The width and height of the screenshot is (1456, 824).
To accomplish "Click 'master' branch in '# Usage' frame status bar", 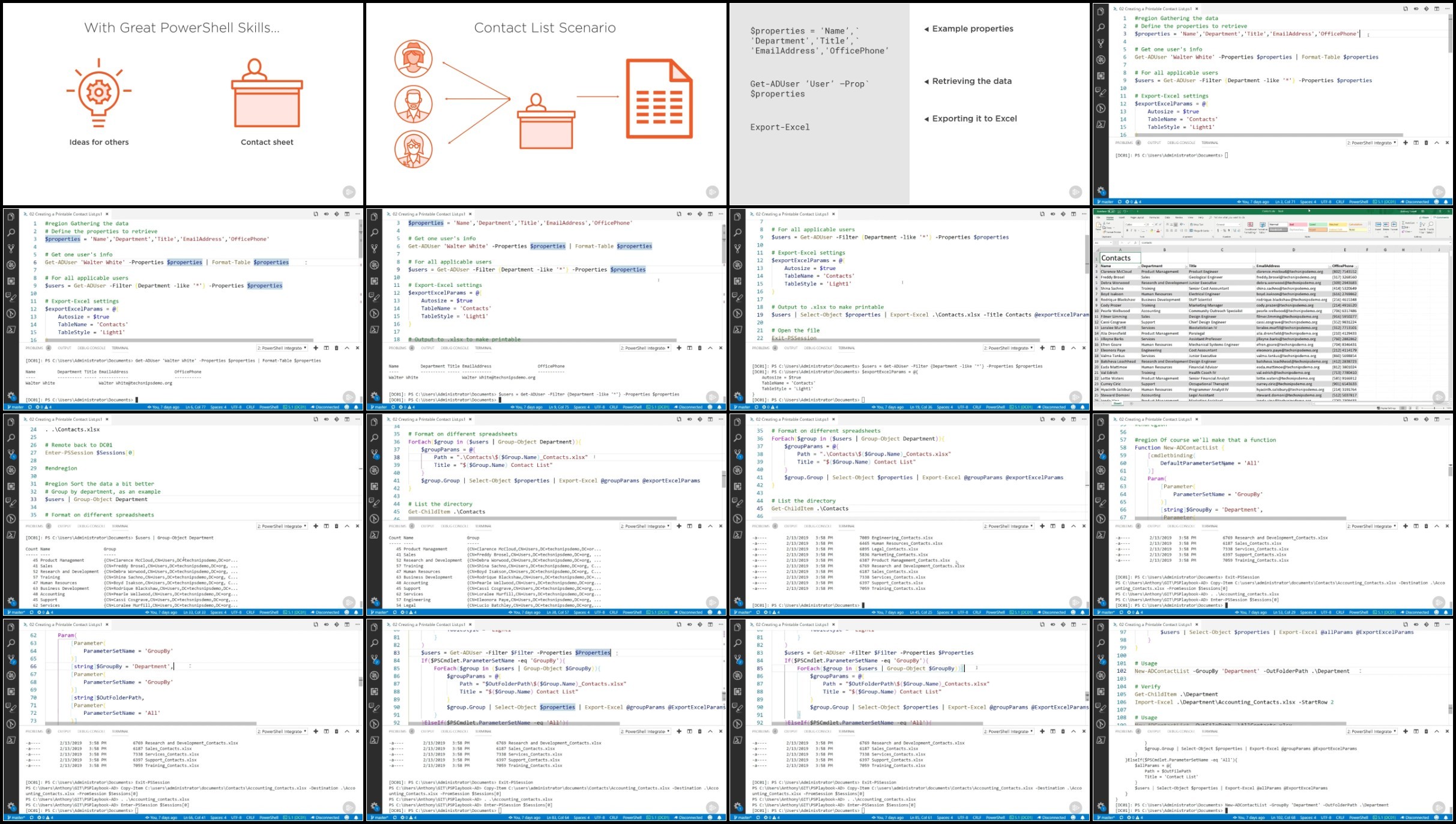I will pyautogui.click(x=1105, y=818).
